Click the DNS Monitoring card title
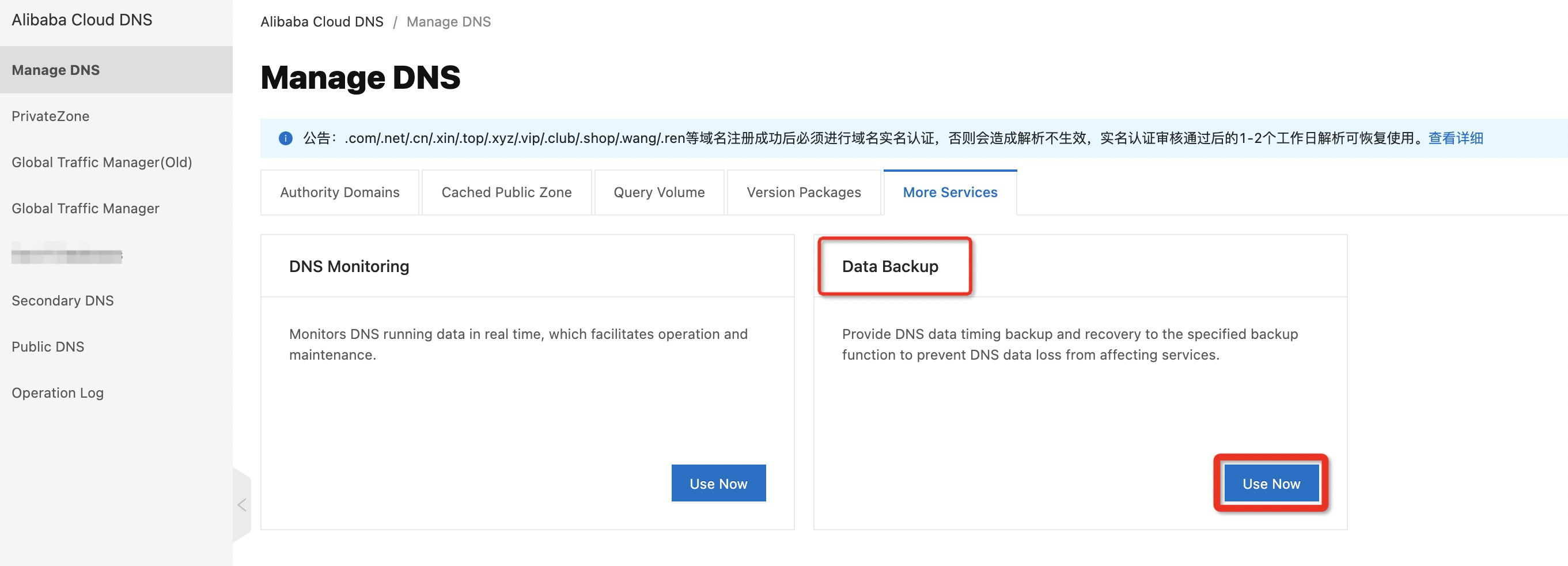 (349, 266)
